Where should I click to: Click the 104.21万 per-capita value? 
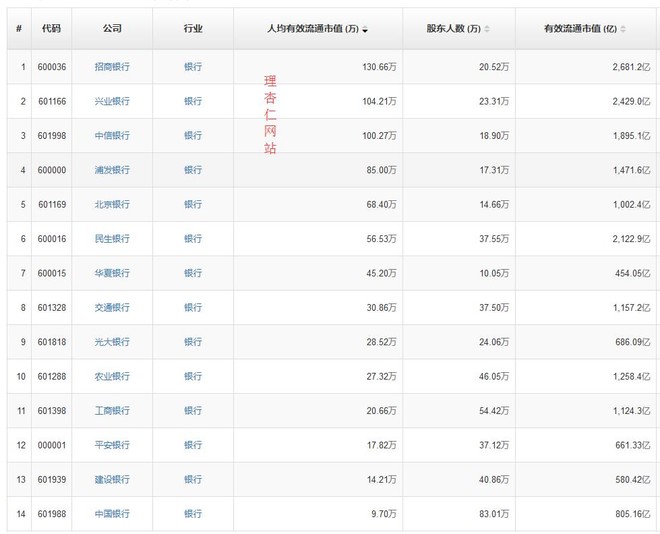tap(379, 101)
